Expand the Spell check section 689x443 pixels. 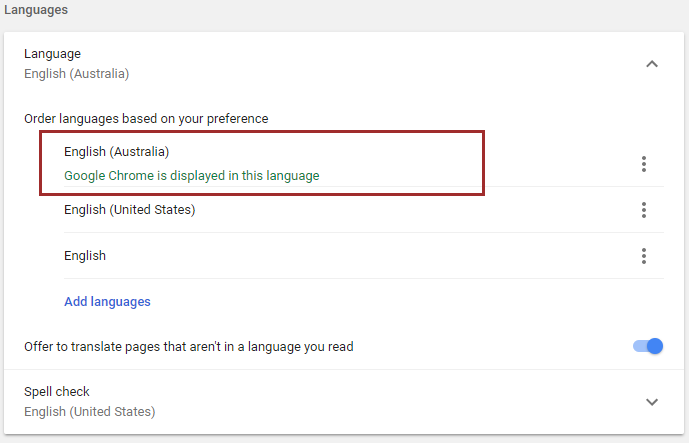(x=652, y=402)
